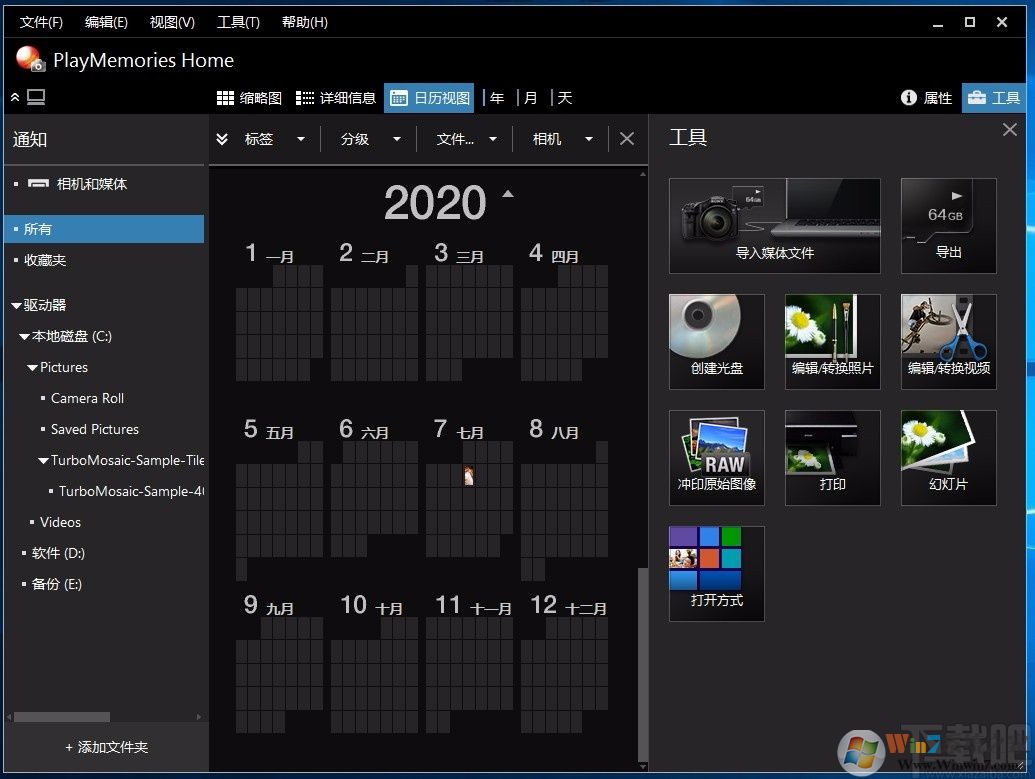Click the left sidebar horizontal scrollbar
Viewport: 1035px width, 779px height.
click(62, 717)
